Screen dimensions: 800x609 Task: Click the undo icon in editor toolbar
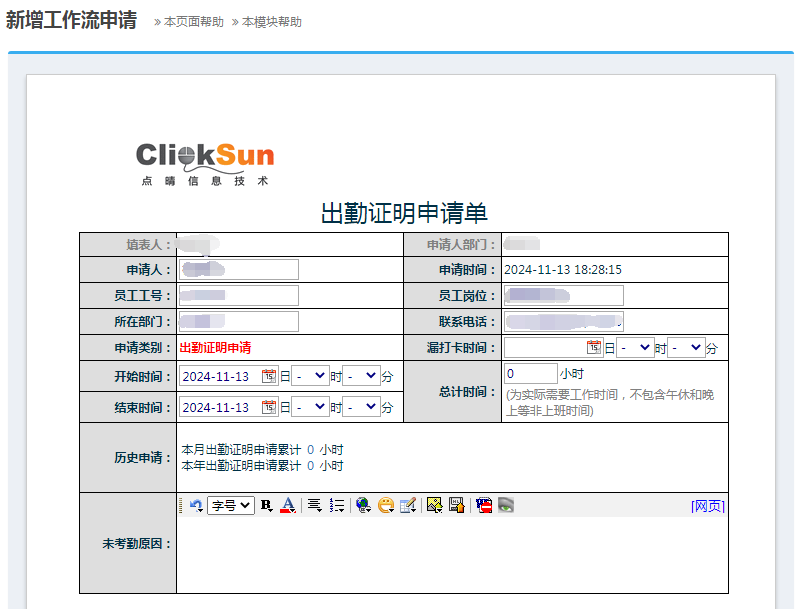pos(196,506)
